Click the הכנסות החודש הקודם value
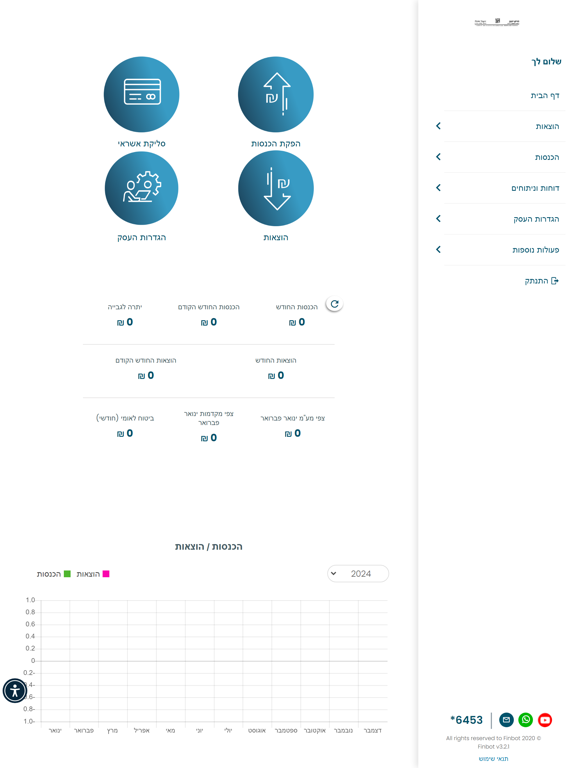Viewport: 576px width, 768px height. (x=209, y=322)
